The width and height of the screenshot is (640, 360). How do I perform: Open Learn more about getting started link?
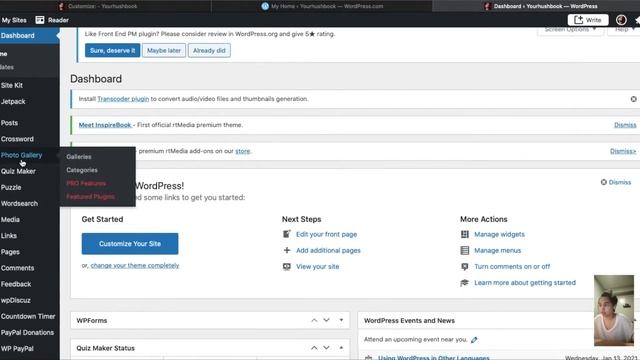click(x=525, y=282)
